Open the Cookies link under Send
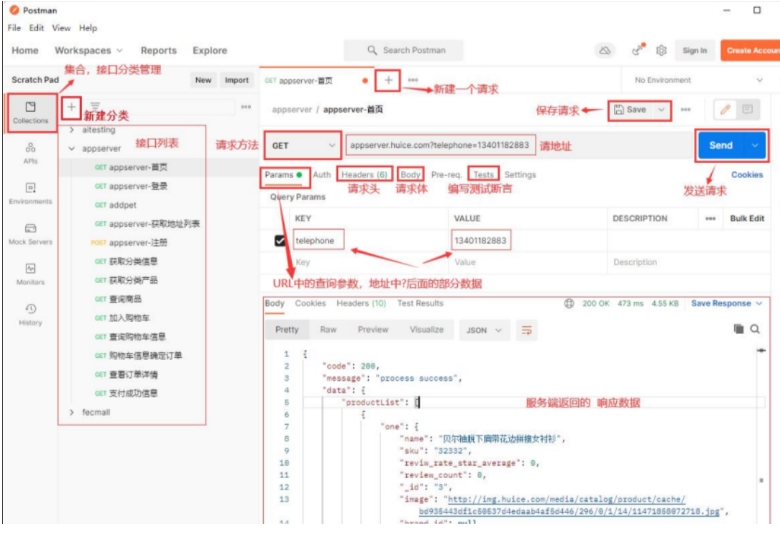Image resolution: width=780 pixels, height=533 pixels. pyautogui.click(x=747, y=175)
